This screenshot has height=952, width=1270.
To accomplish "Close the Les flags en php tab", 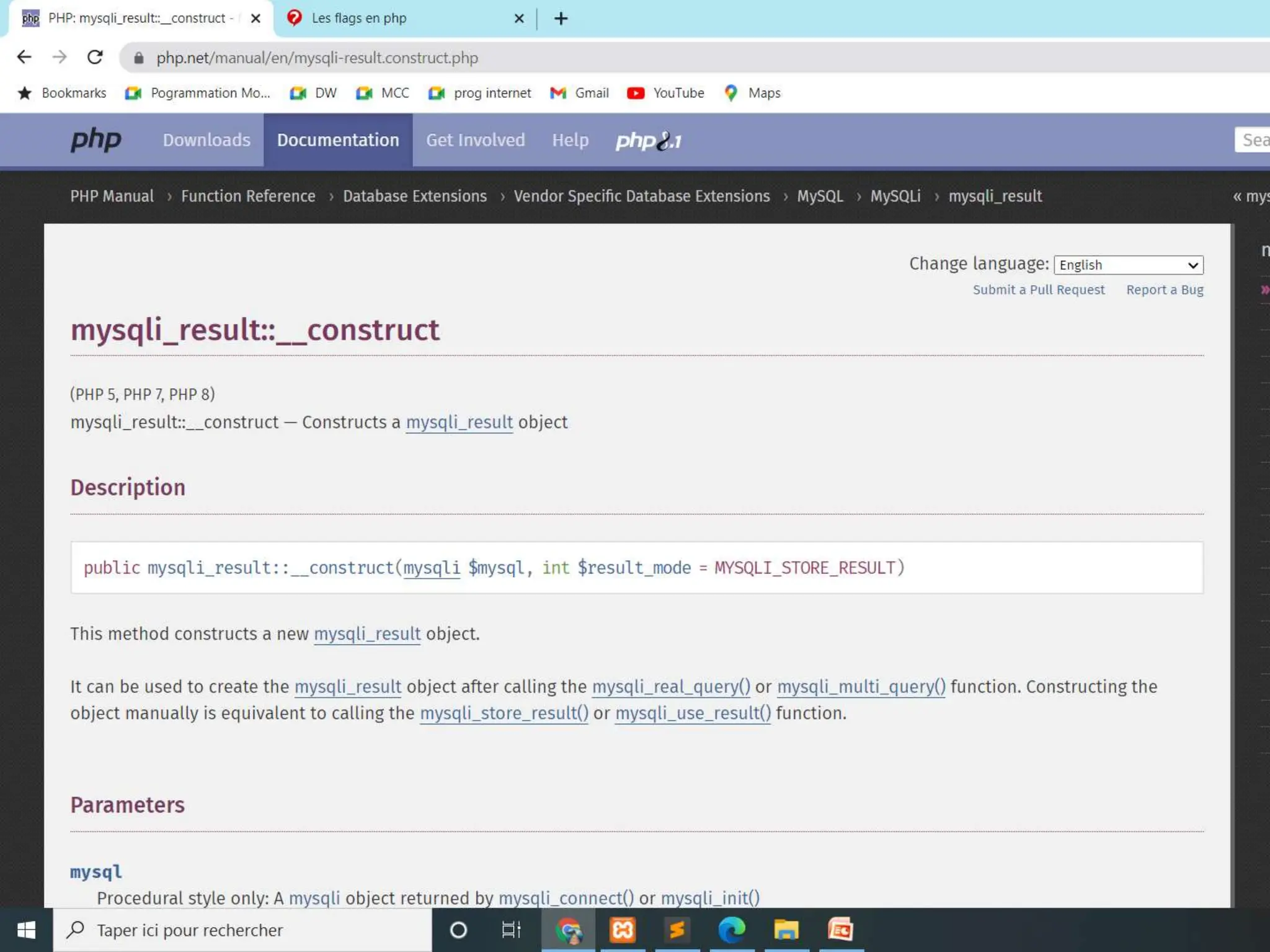I will (x=519, y=19).
